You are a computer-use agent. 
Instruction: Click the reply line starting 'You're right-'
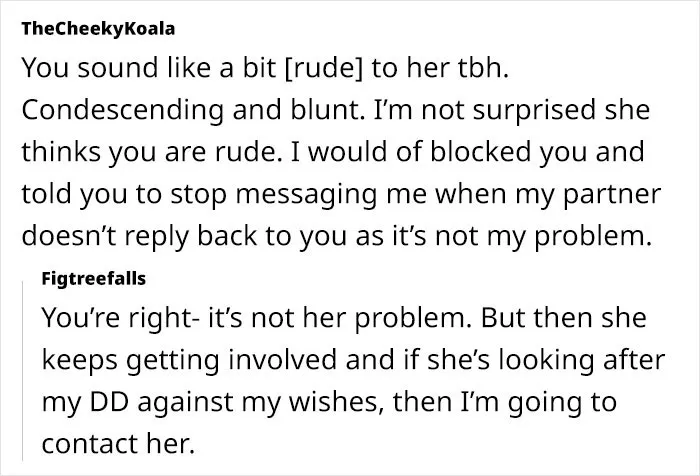click(344, 318)
